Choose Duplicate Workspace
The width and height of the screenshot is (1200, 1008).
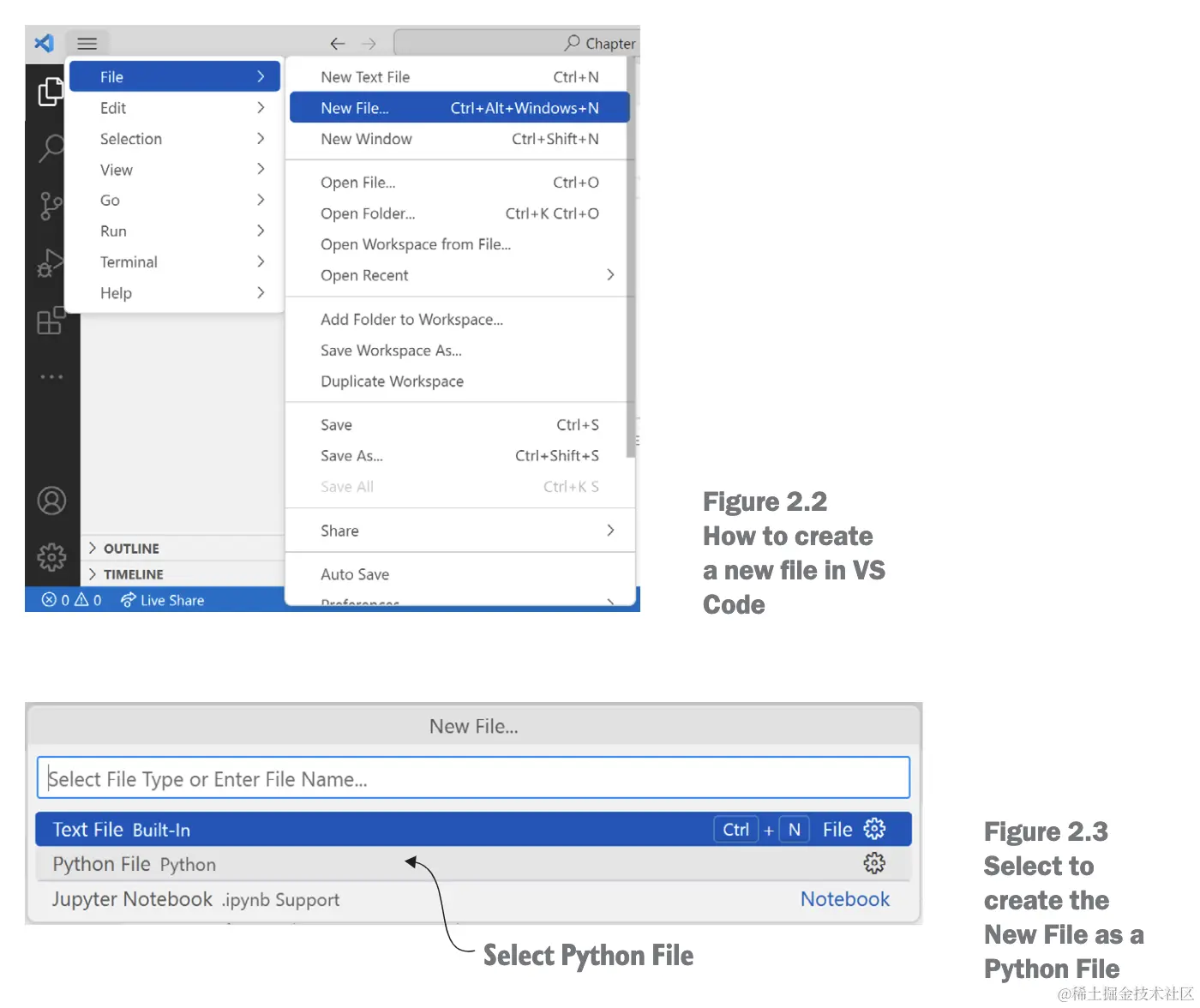pyautogui.click(x=459, y=381)
